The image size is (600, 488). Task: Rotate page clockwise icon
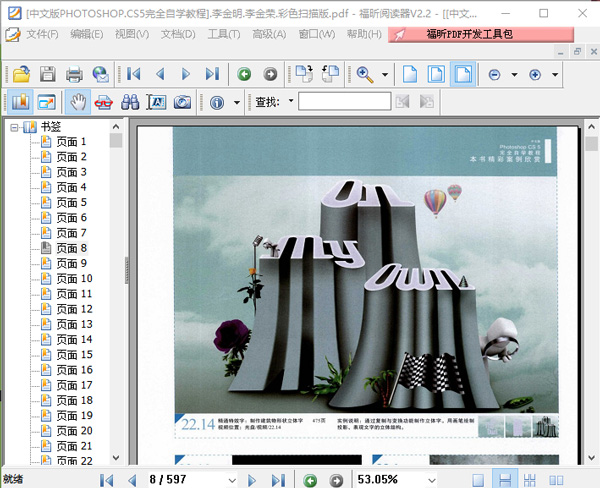304,73
